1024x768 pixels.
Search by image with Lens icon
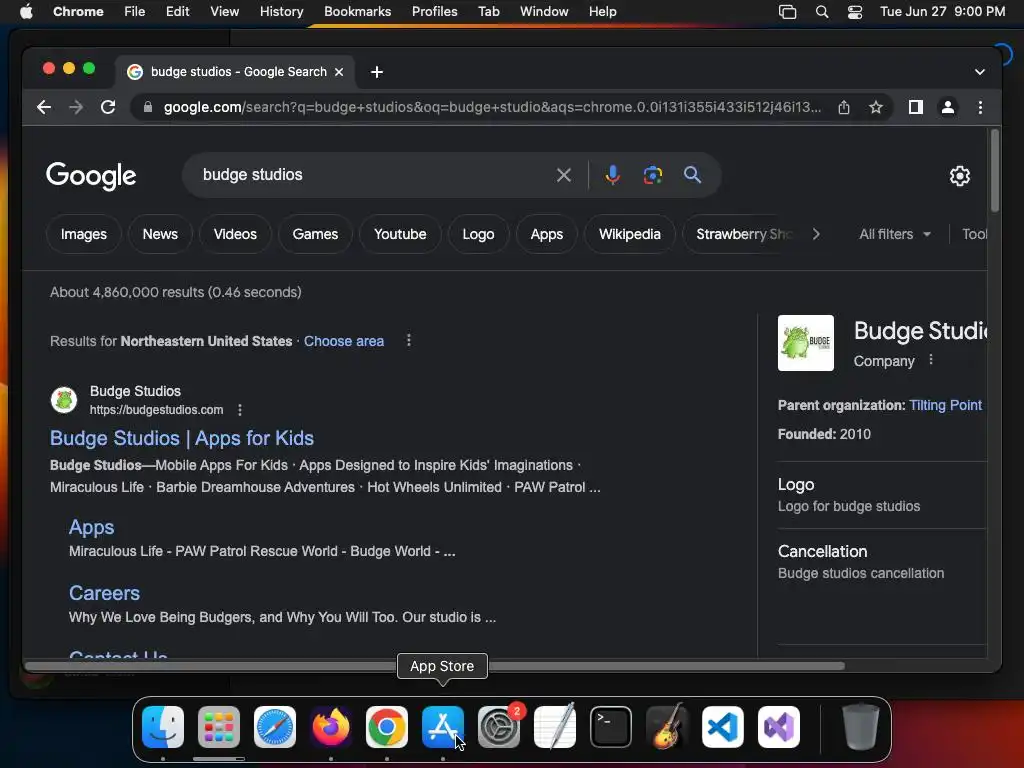click(652, 175)
